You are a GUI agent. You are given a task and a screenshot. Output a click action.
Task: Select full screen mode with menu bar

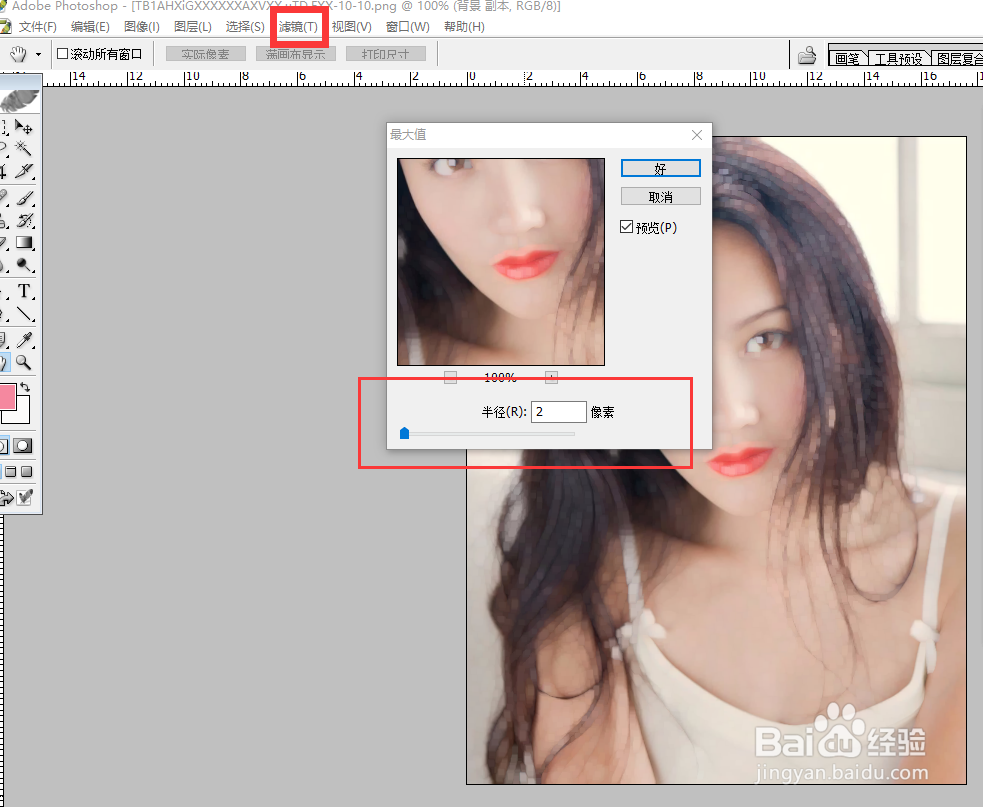[11, 472]
